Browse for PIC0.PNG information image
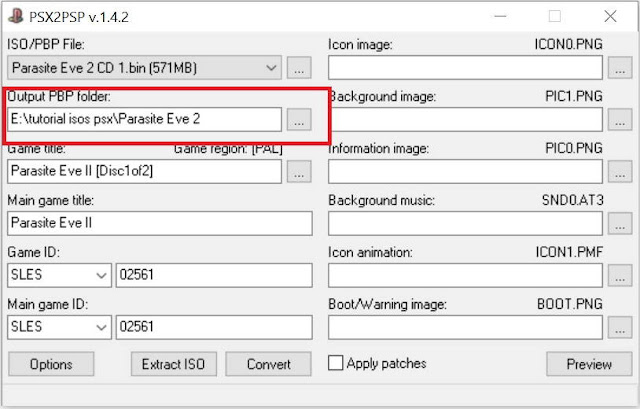Image resolution: width=640 pixels, height=409 pixels. point(621,171)
